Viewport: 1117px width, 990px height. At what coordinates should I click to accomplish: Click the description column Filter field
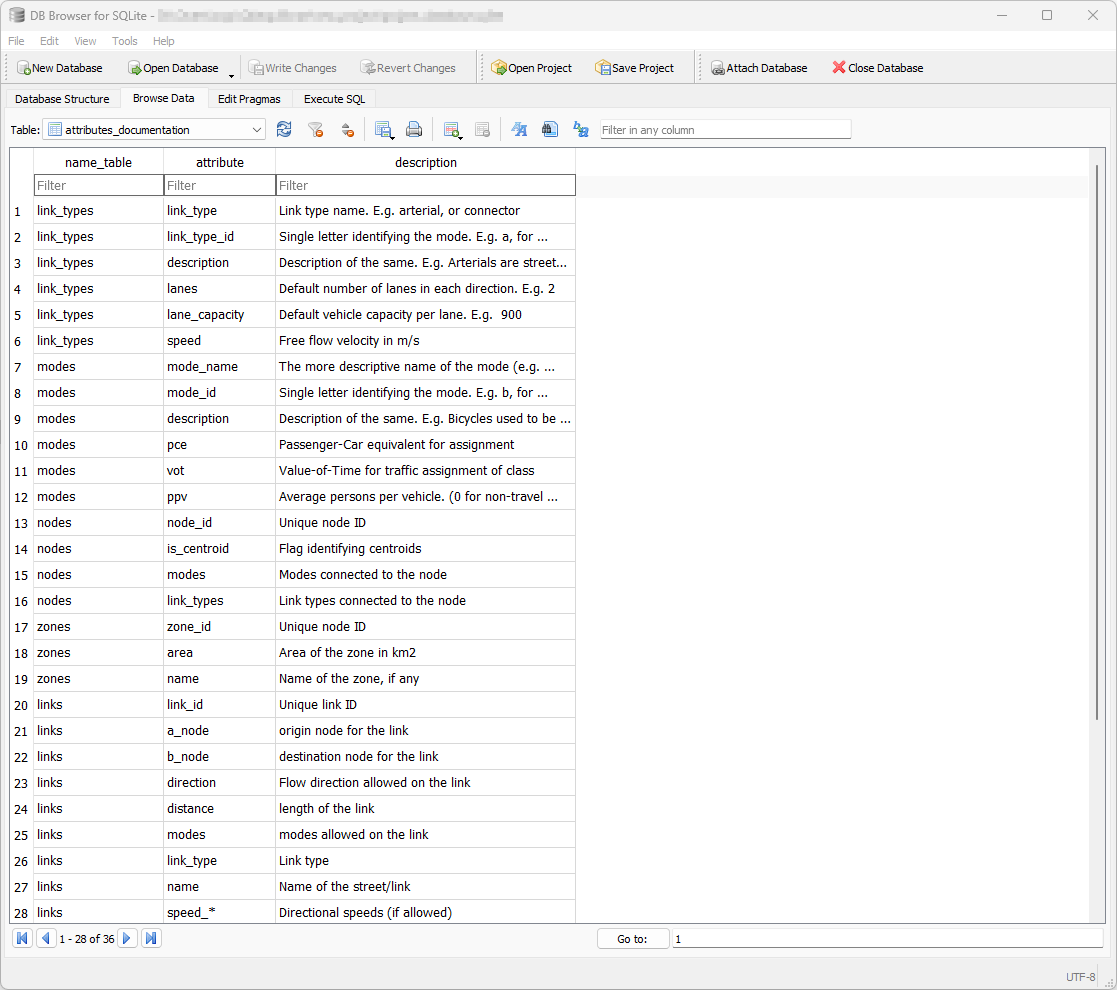point(425,185)
